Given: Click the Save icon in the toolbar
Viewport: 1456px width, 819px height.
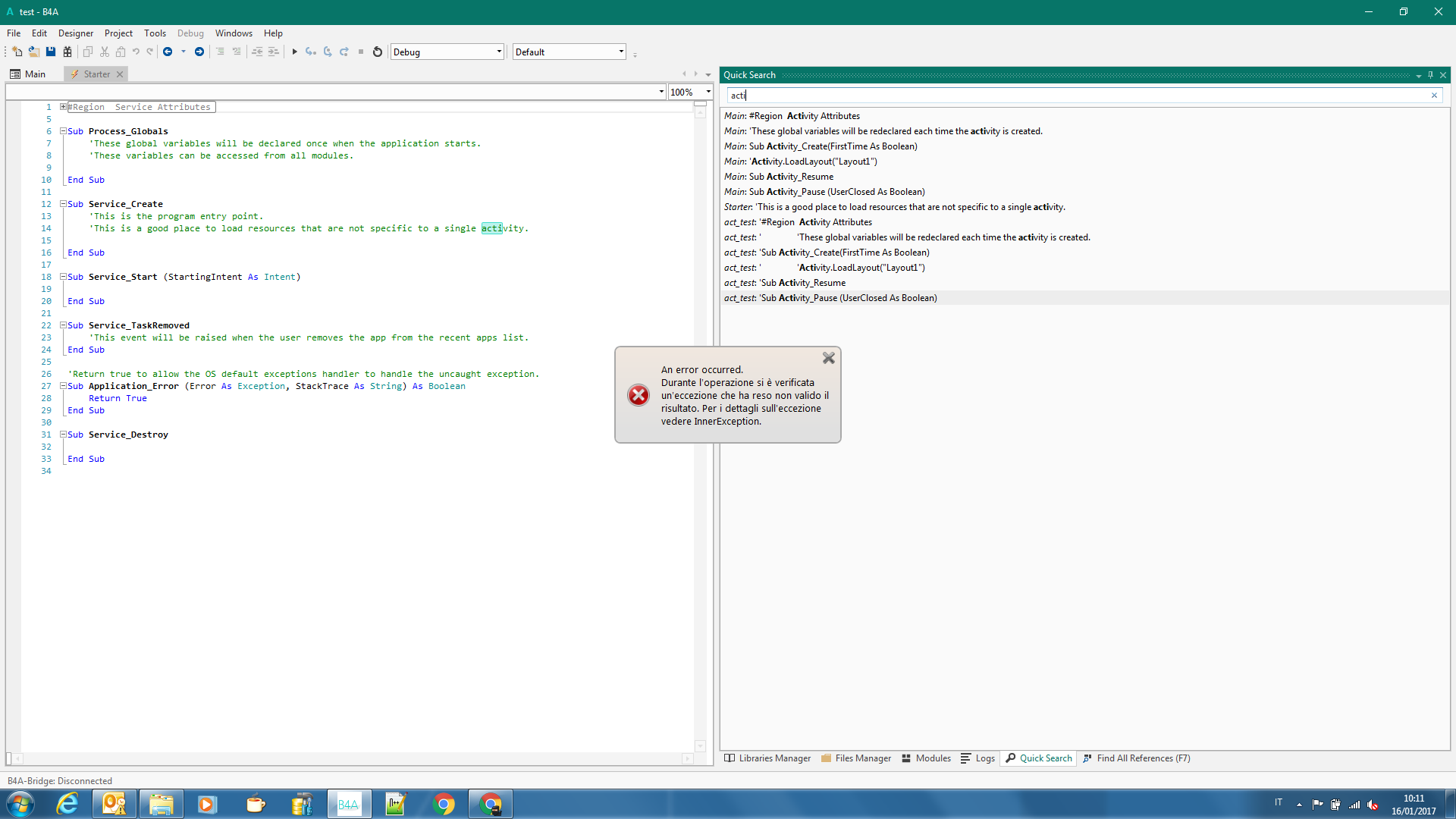Looking at the screenshot, I should click(51, 52).
